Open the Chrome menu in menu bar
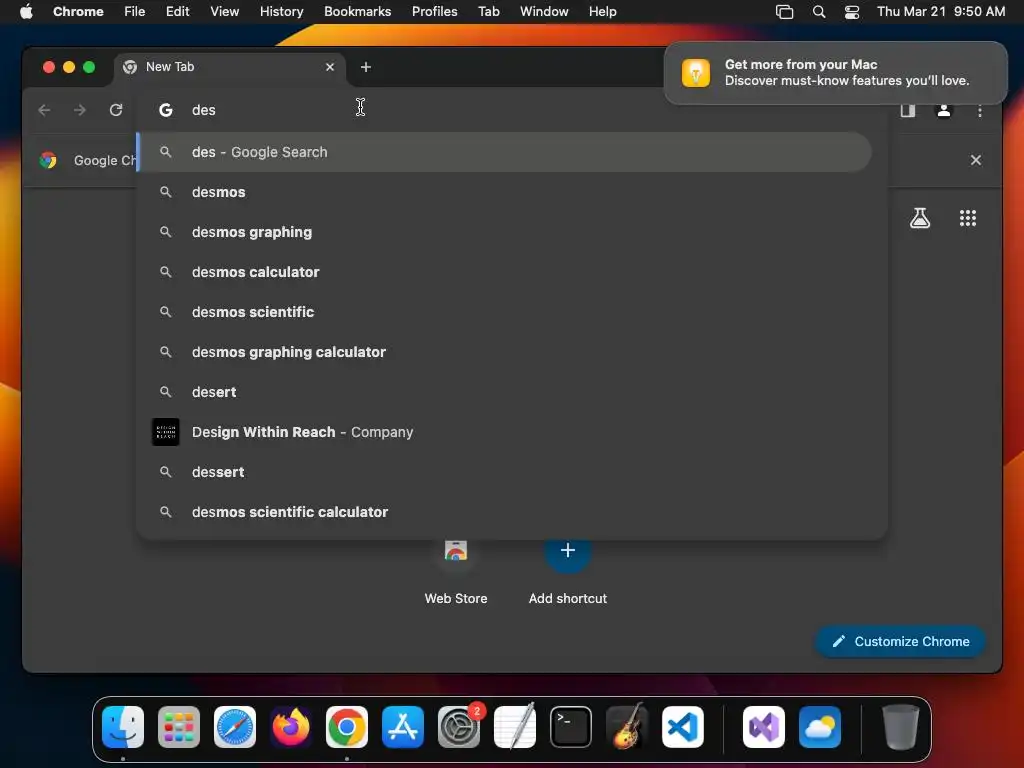 78,12
